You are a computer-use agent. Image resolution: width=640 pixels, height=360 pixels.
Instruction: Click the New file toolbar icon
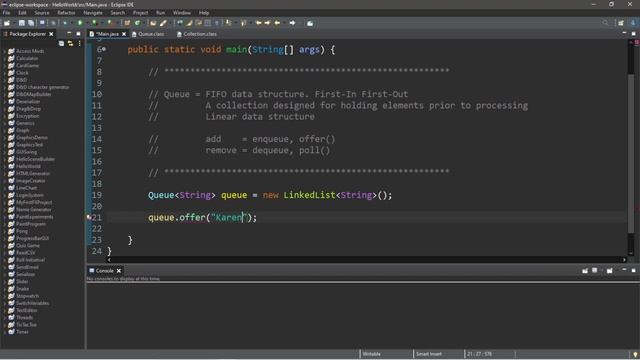click(x=7, y=23)
